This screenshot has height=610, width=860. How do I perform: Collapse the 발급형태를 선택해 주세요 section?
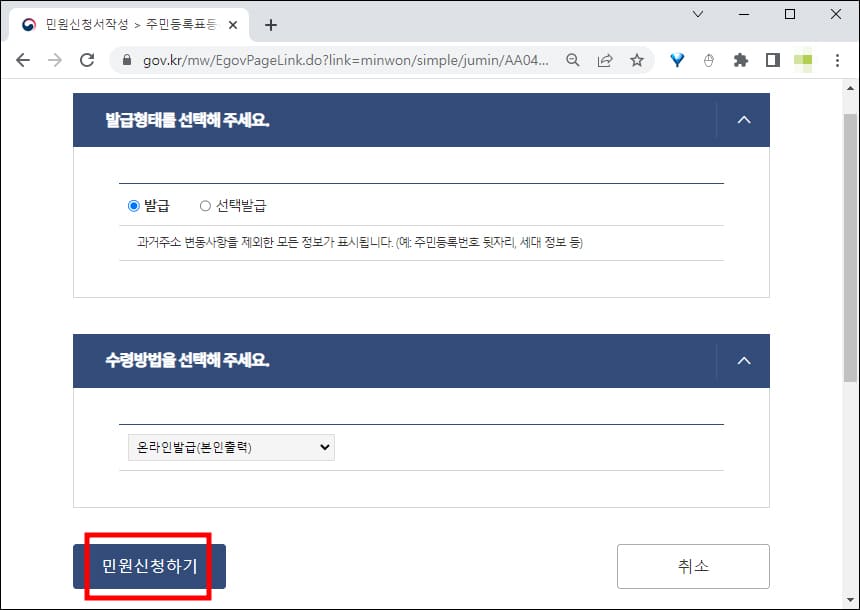coord(743,119)
